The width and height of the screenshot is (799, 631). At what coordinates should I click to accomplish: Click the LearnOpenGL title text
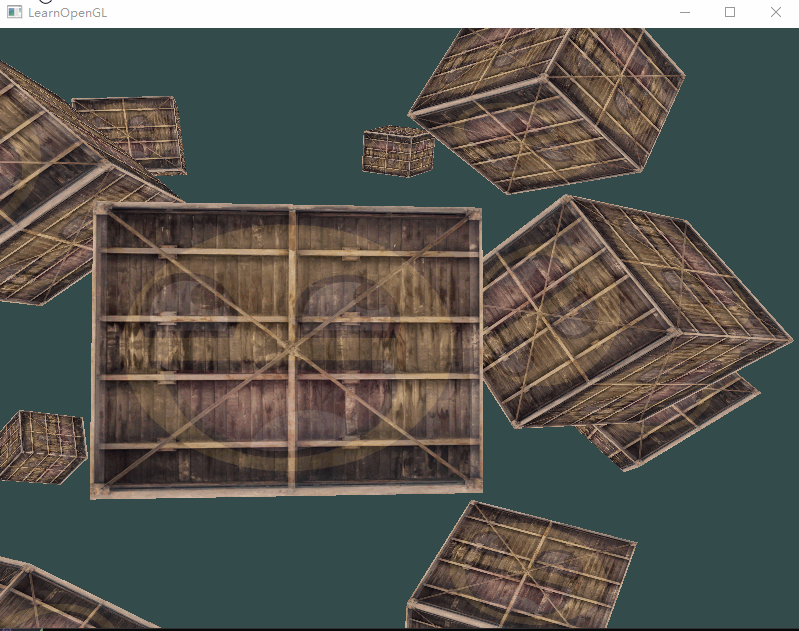(67, 13)
